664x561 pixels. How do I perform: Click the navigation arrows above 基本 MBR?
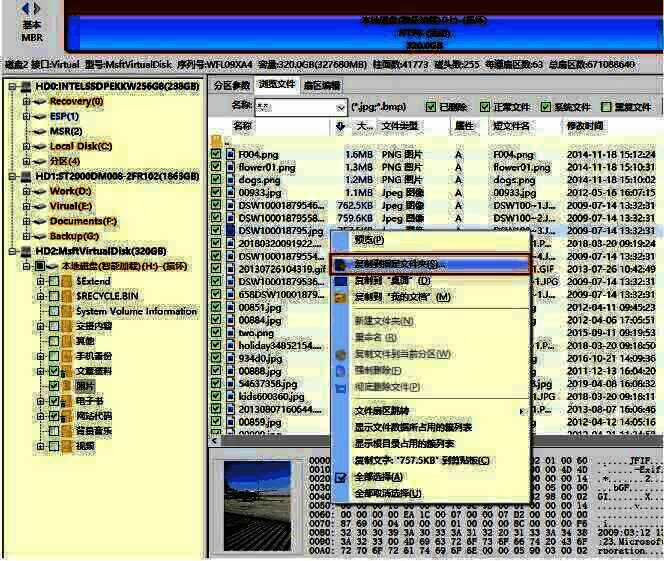click(31, 8)
